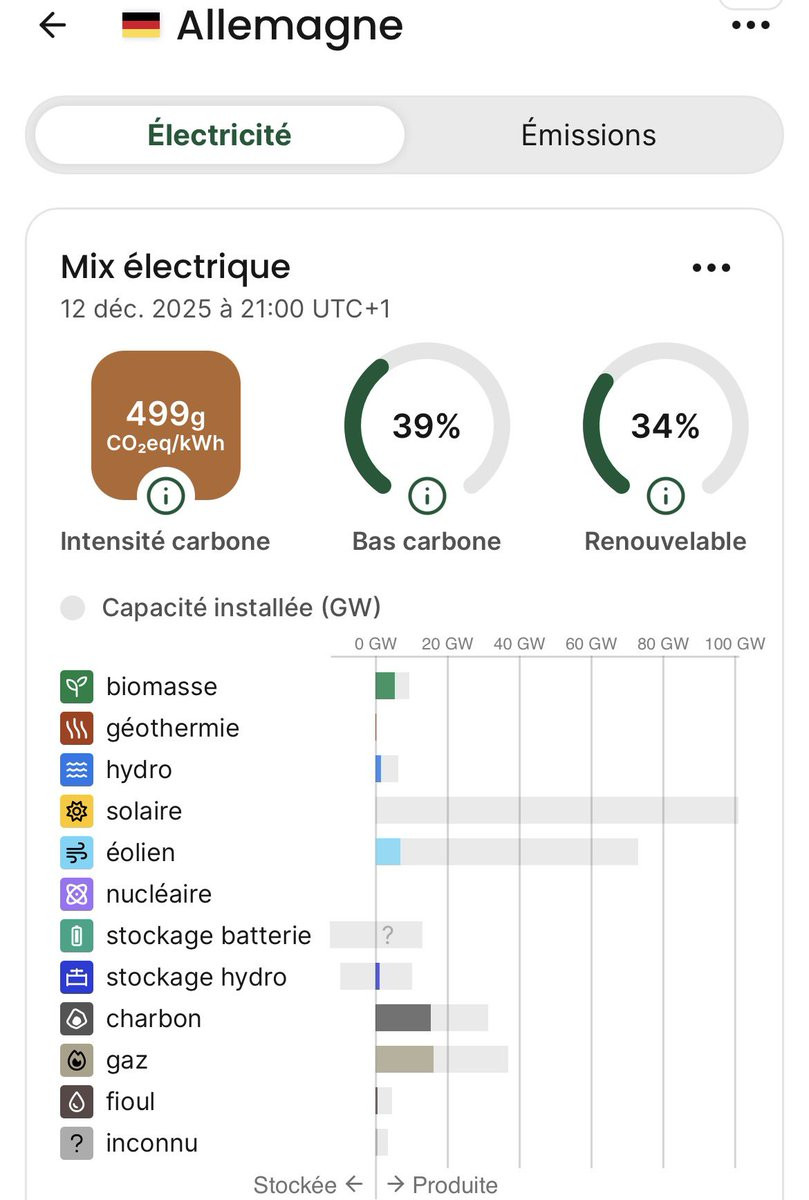This screenshot has width=809, height=1200.
Task: Click the Allemagne flag icon
Action: coord(141,26)
